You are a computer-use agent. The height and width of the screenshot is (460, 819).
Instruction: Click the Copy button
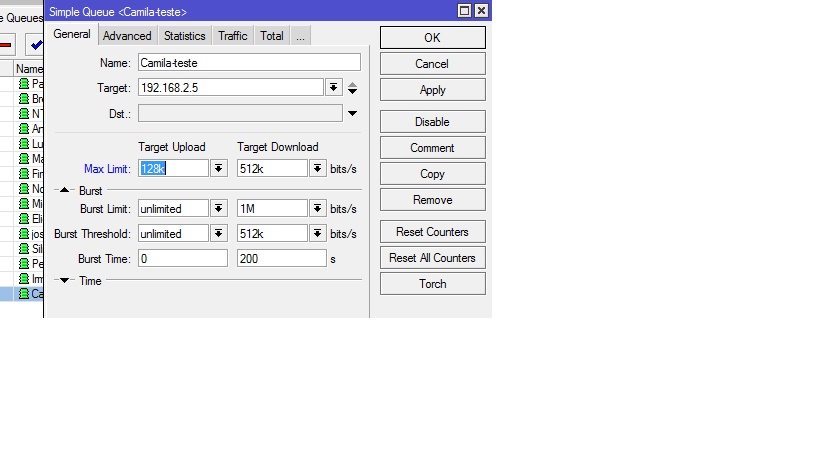(x=432, y=174)
